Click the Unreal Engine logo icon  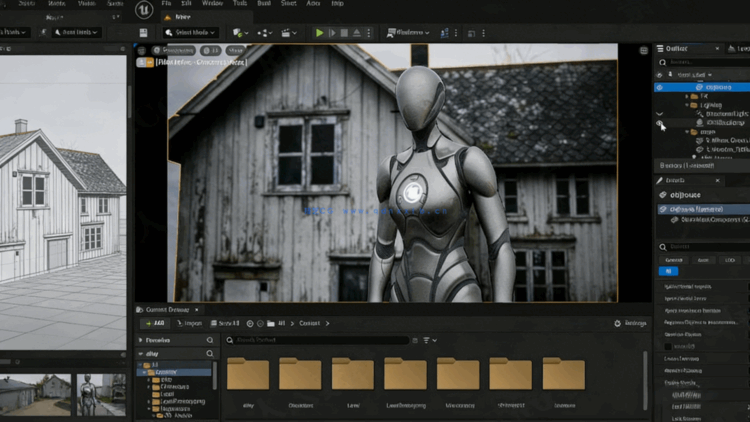click(x=145, y=11)
